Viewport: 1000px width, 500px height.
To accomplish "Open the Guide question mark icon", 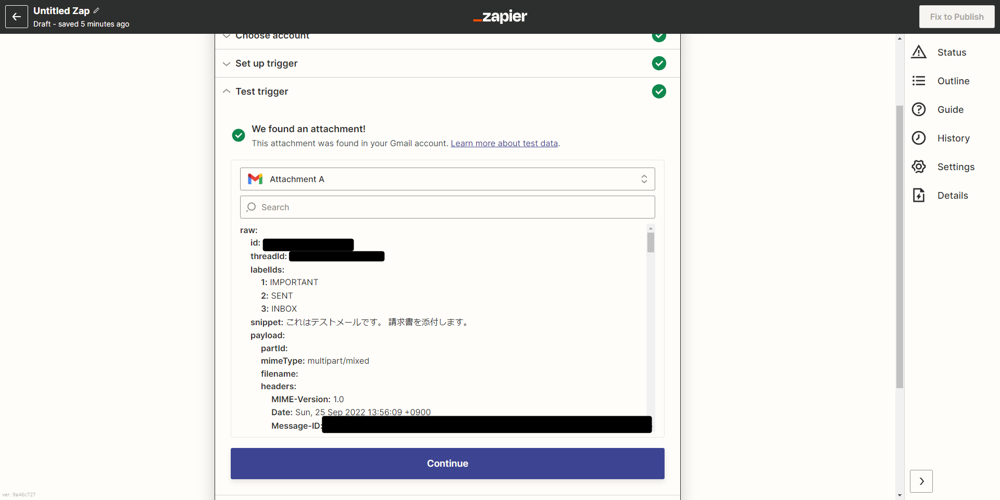I will (x=918, y=110).
